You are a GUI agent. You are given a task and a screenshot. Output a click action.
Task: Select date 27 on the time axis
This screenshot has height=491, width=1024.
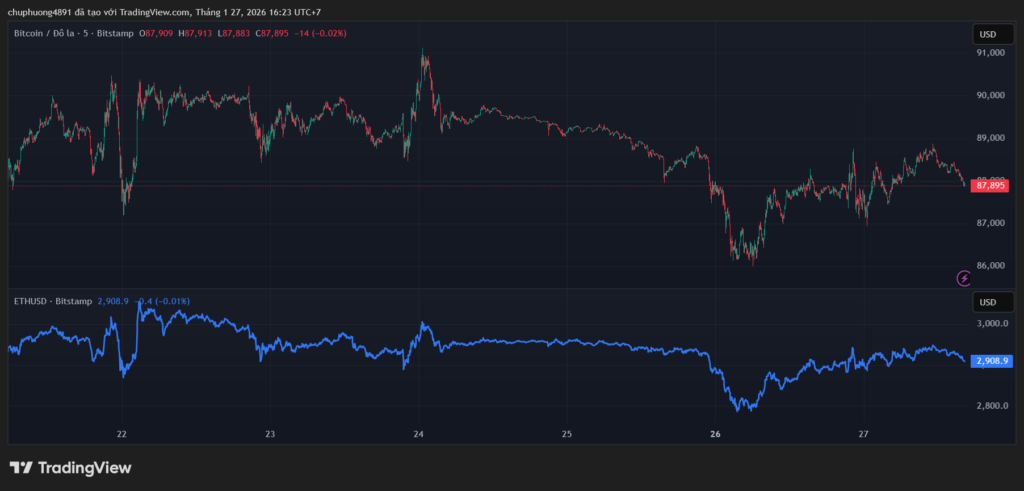click(864, 435)
